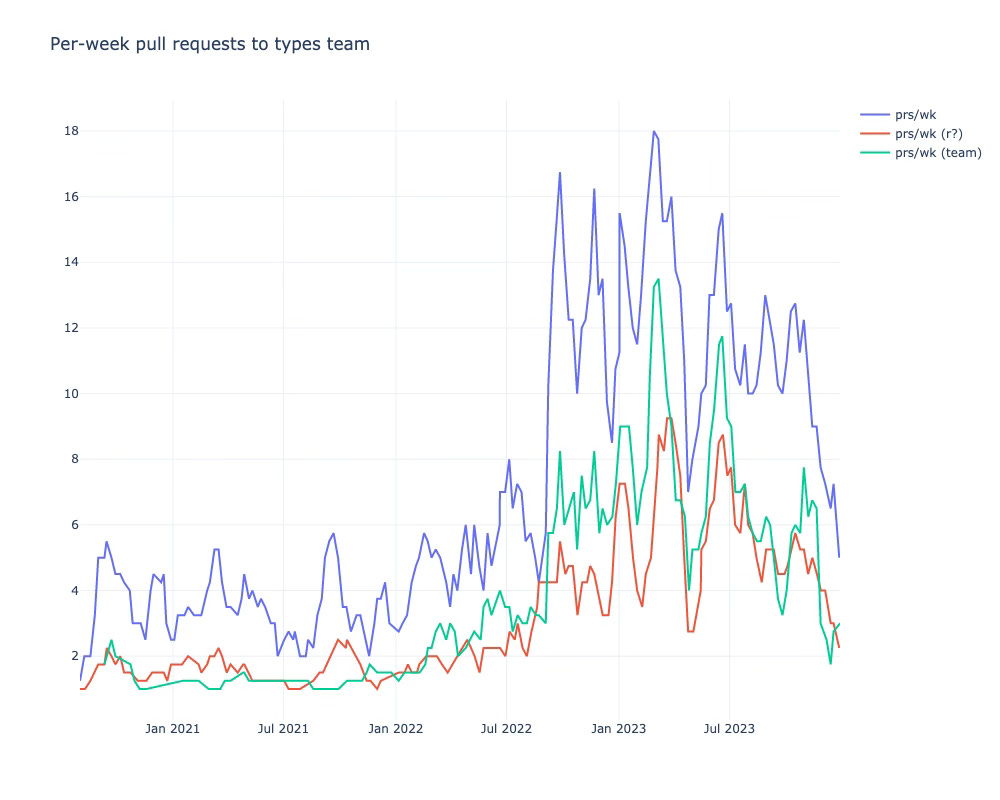Viewport: 1000px width, 800px height.
Task: Toggle the prs/wk (team) legend entry
Action: (921, 153)
